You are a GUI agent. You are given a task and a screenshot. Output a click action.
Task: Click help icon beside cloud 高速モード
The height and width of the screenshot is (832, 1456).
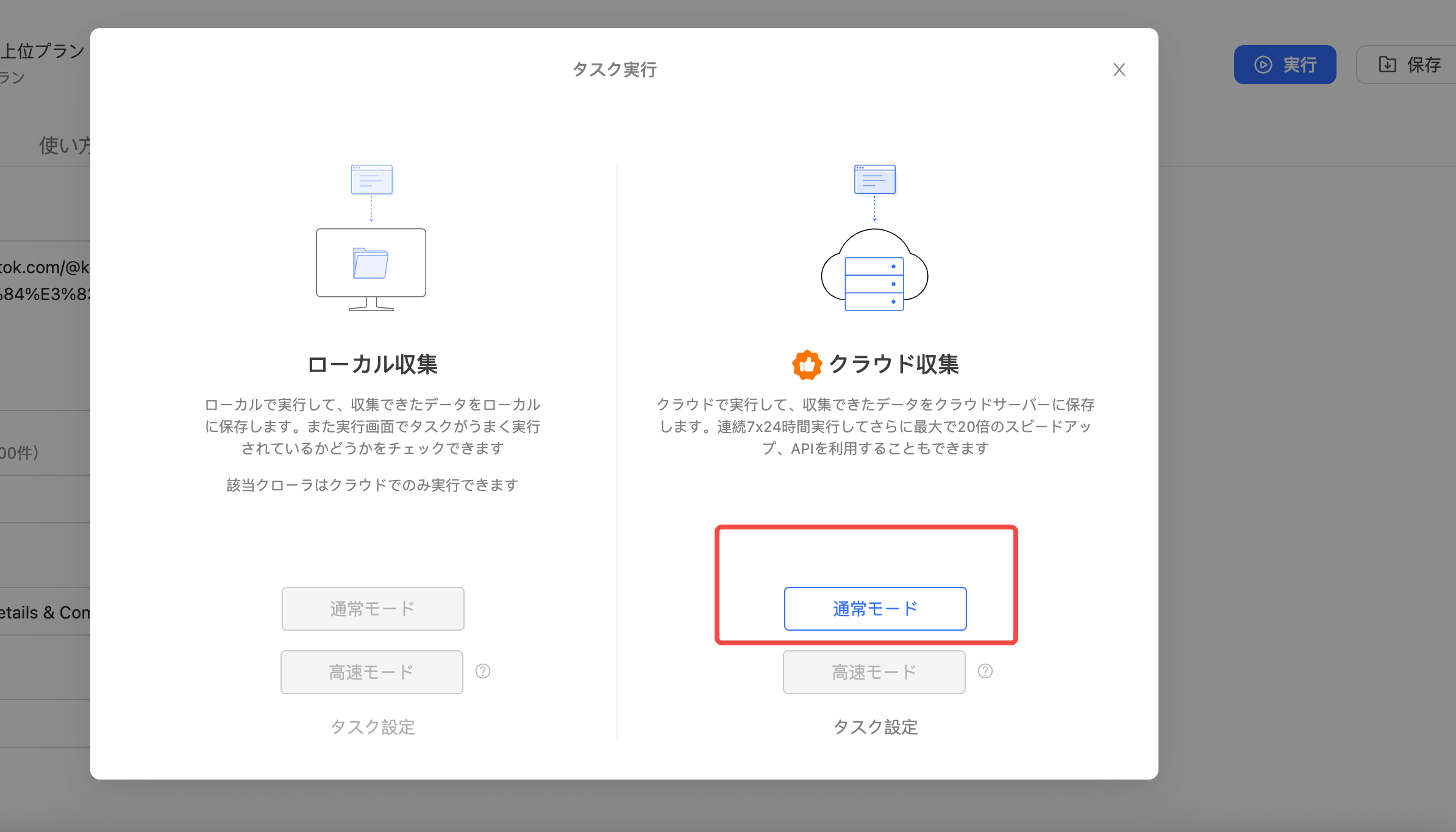985,672
